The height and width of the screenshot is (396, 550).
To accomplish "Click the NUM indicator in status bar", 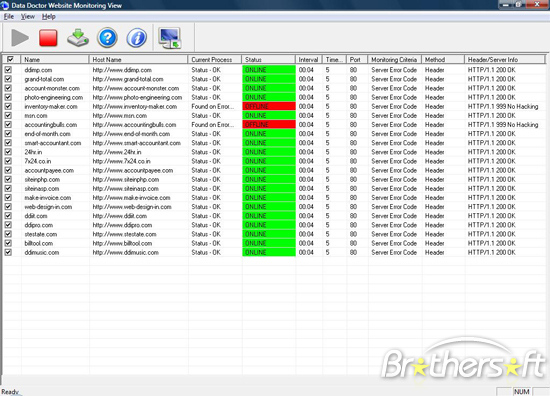I will click(x=521, y=391).
